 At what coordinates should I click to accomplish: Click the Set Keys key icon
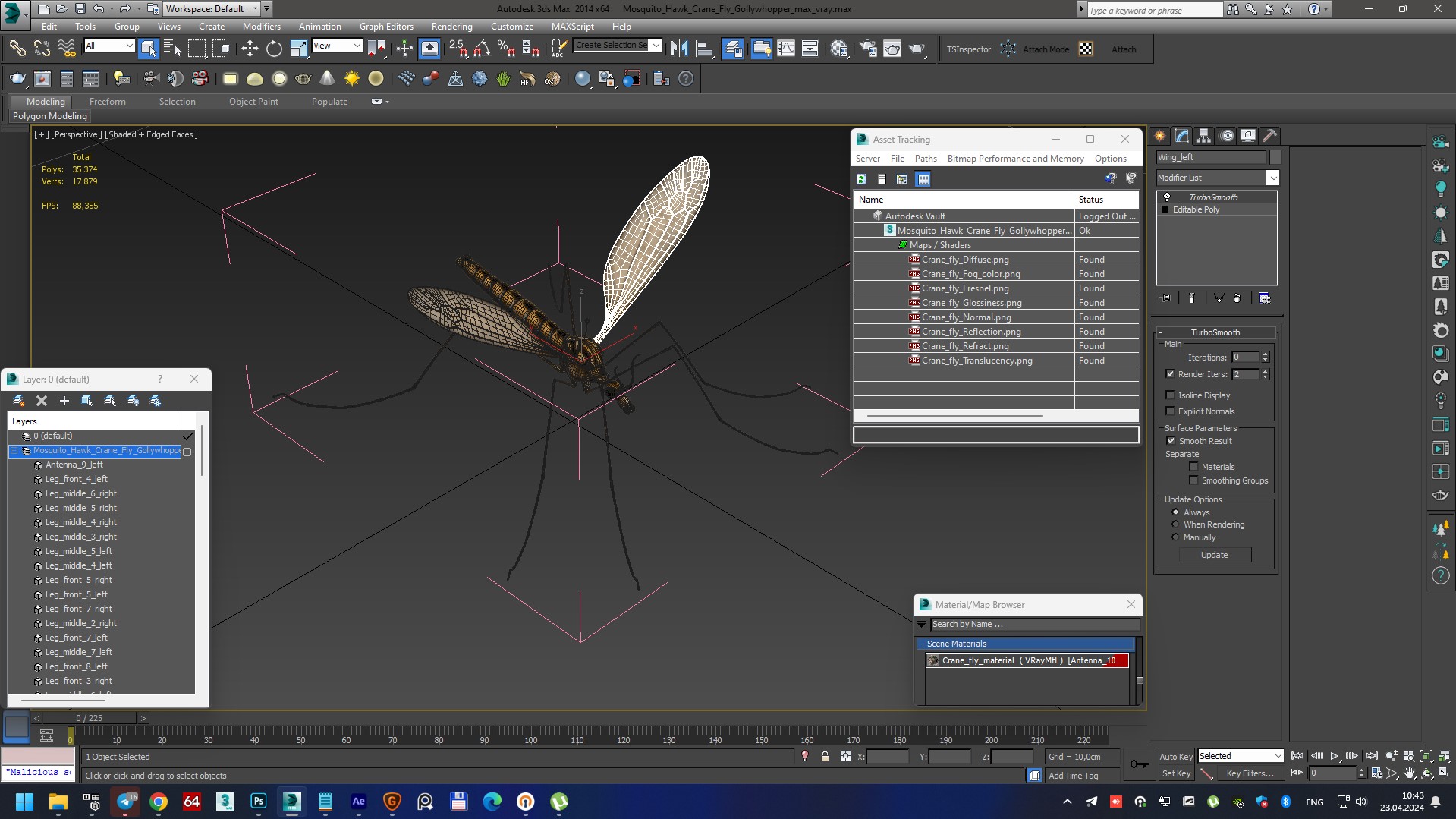(1139, 764)
